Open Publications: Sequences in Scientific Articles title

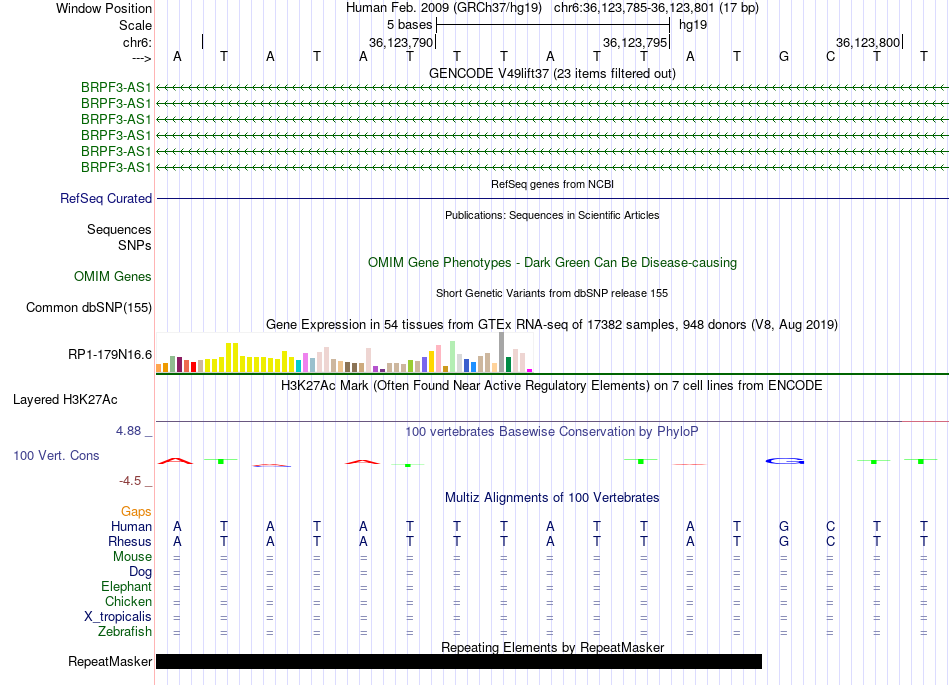pos(552,215)
